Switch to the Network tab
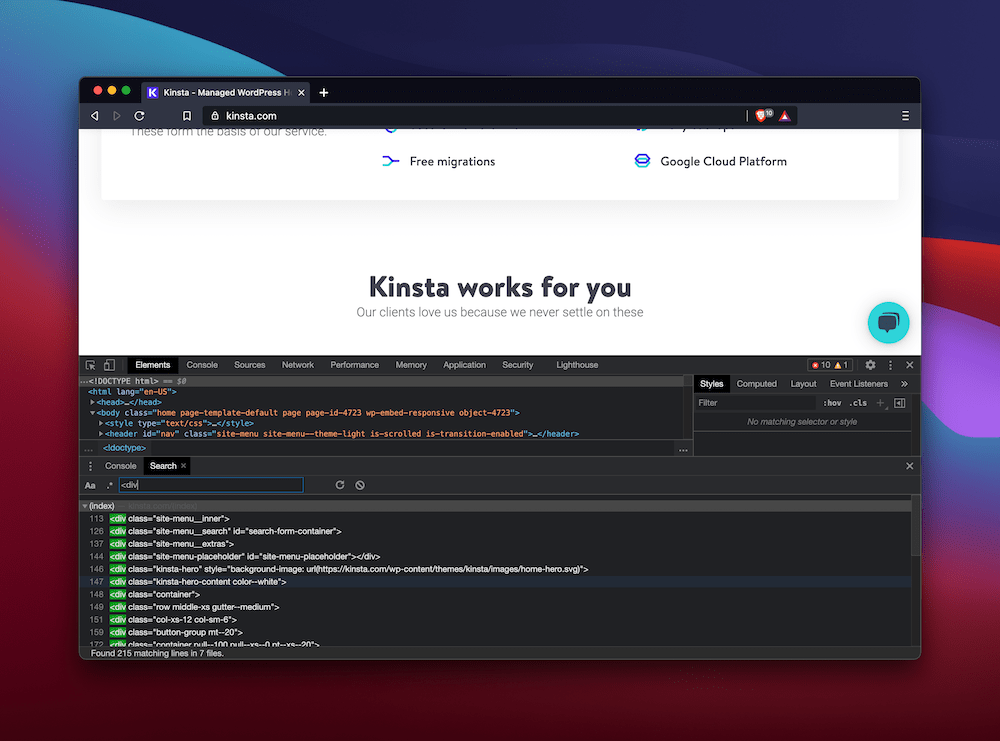 point(298,365)
